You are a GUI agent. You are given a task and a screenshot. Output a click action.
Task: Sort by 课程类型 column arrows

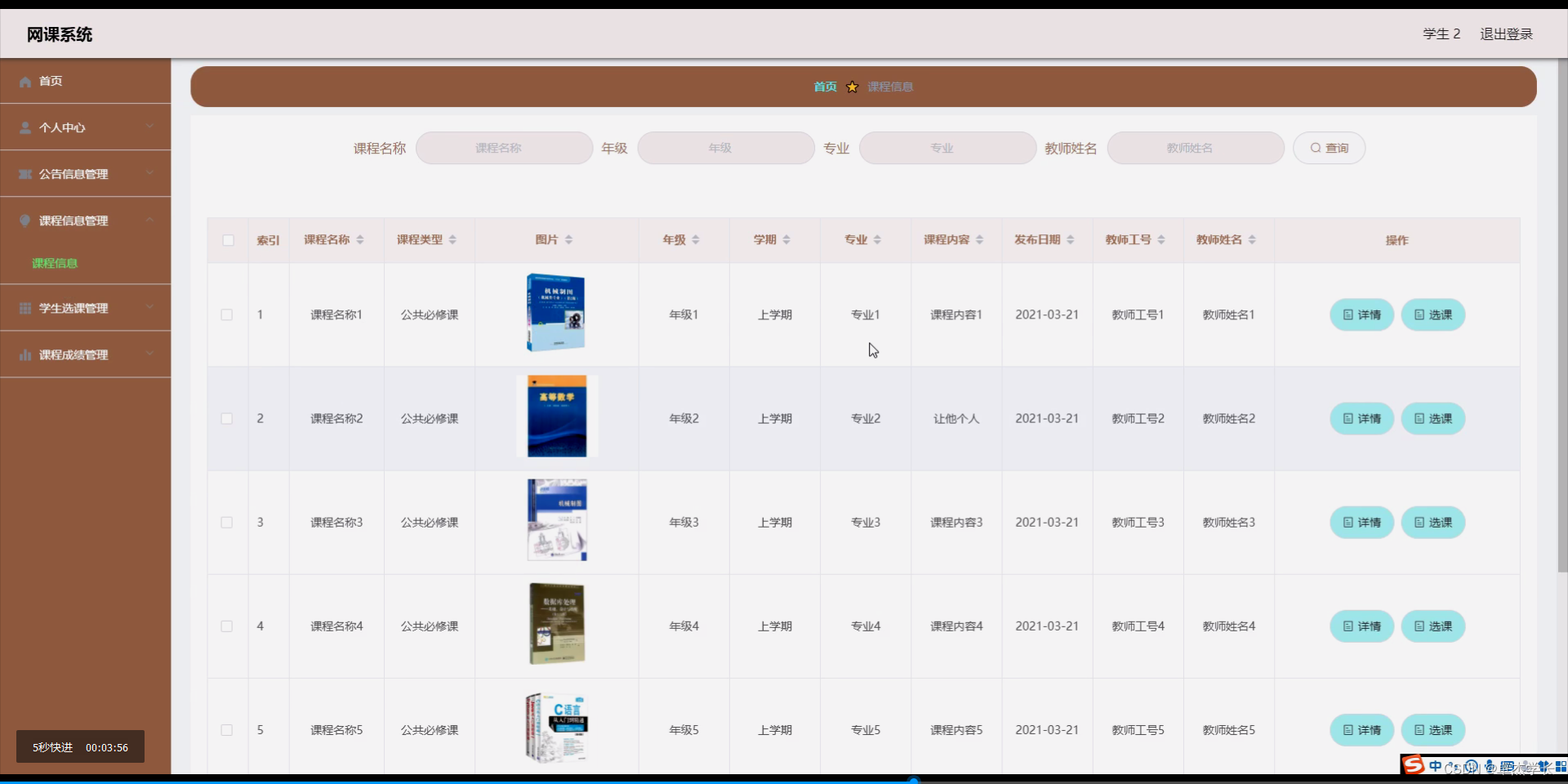(452, 240)
